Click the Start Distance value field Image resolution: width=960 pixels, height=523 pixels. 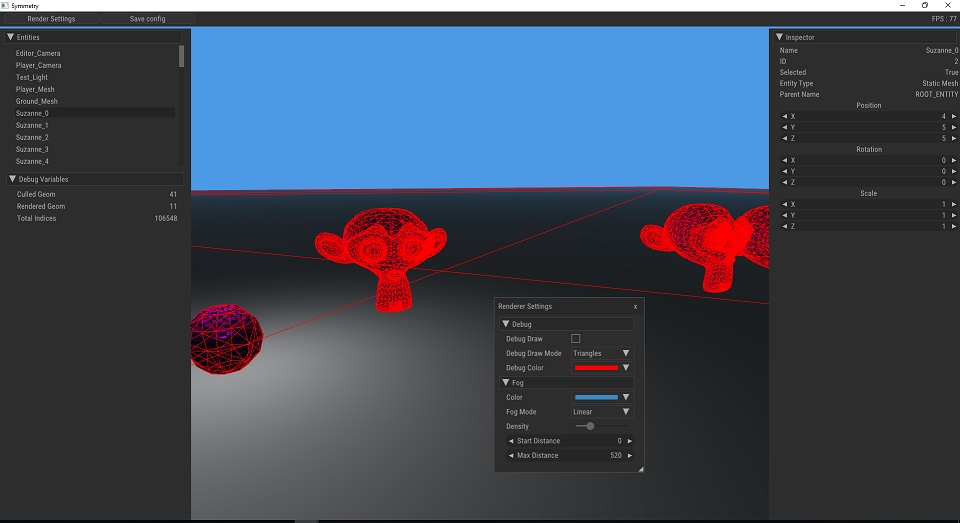click(x=570, y=441)
